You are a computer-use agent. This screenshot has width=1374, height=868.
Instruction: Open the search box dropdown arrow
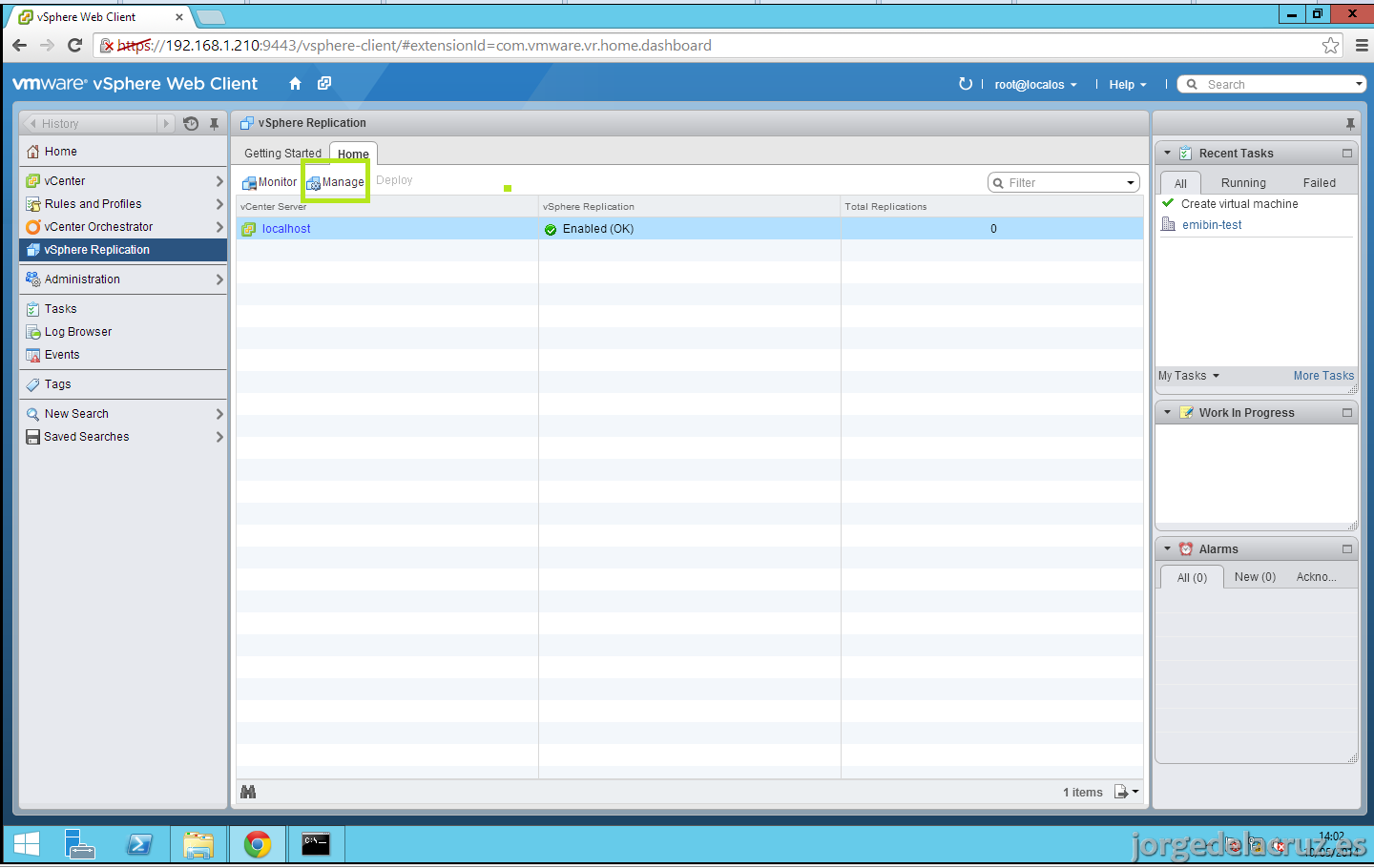(1359, 84)
